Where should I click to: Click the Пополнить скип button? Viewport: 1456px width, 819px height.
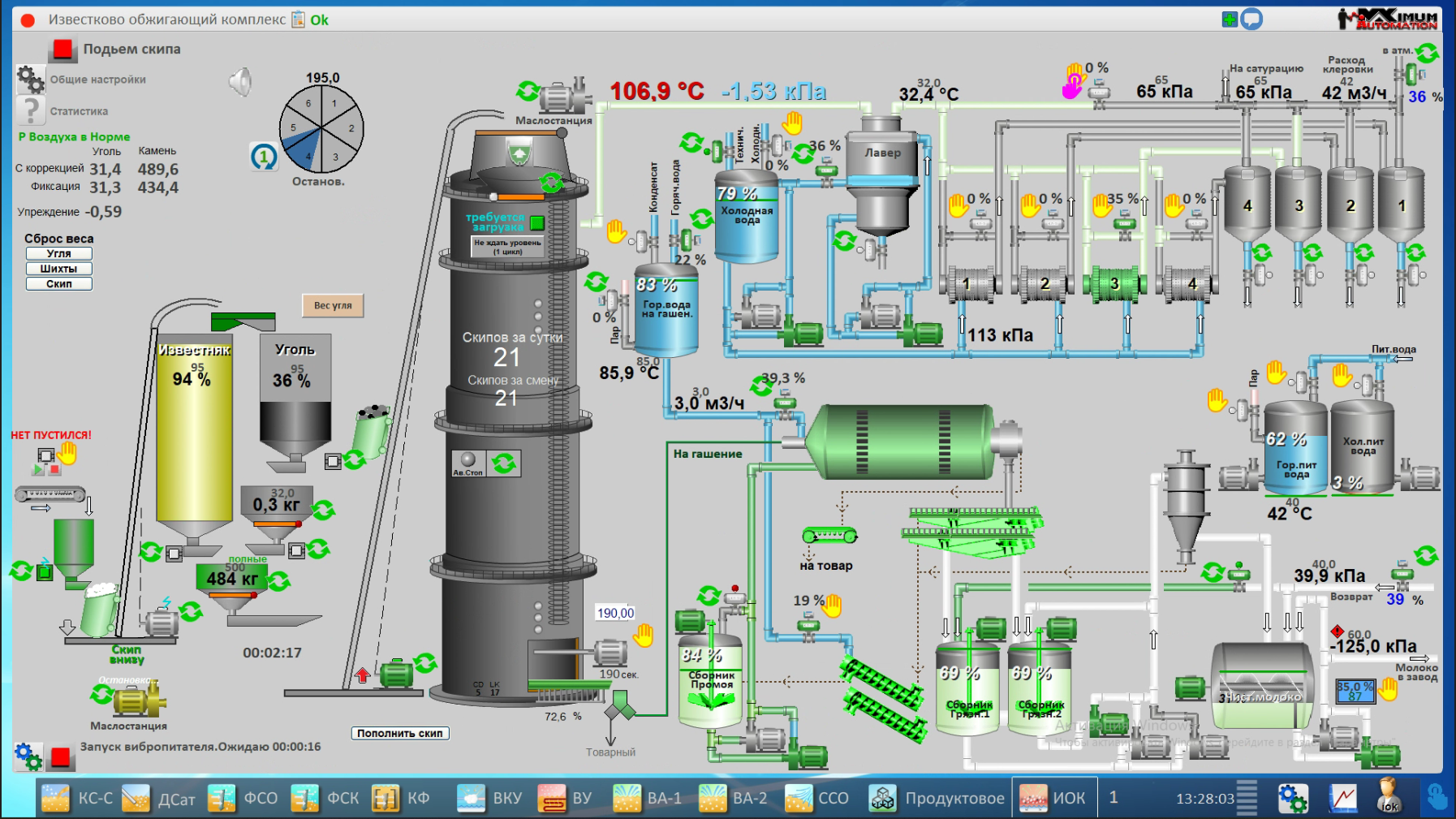tap(400, 733)
